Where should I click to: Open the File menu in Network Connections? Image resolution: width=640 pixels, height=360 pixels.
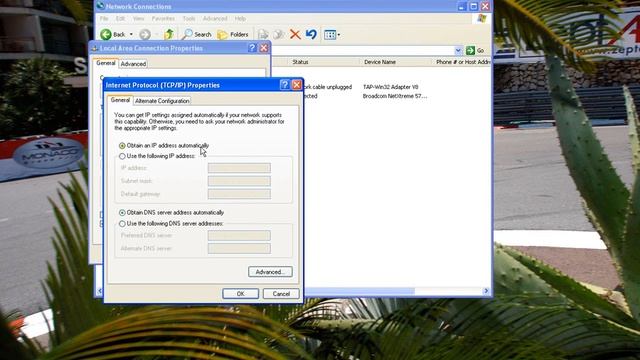click(104, 19)
